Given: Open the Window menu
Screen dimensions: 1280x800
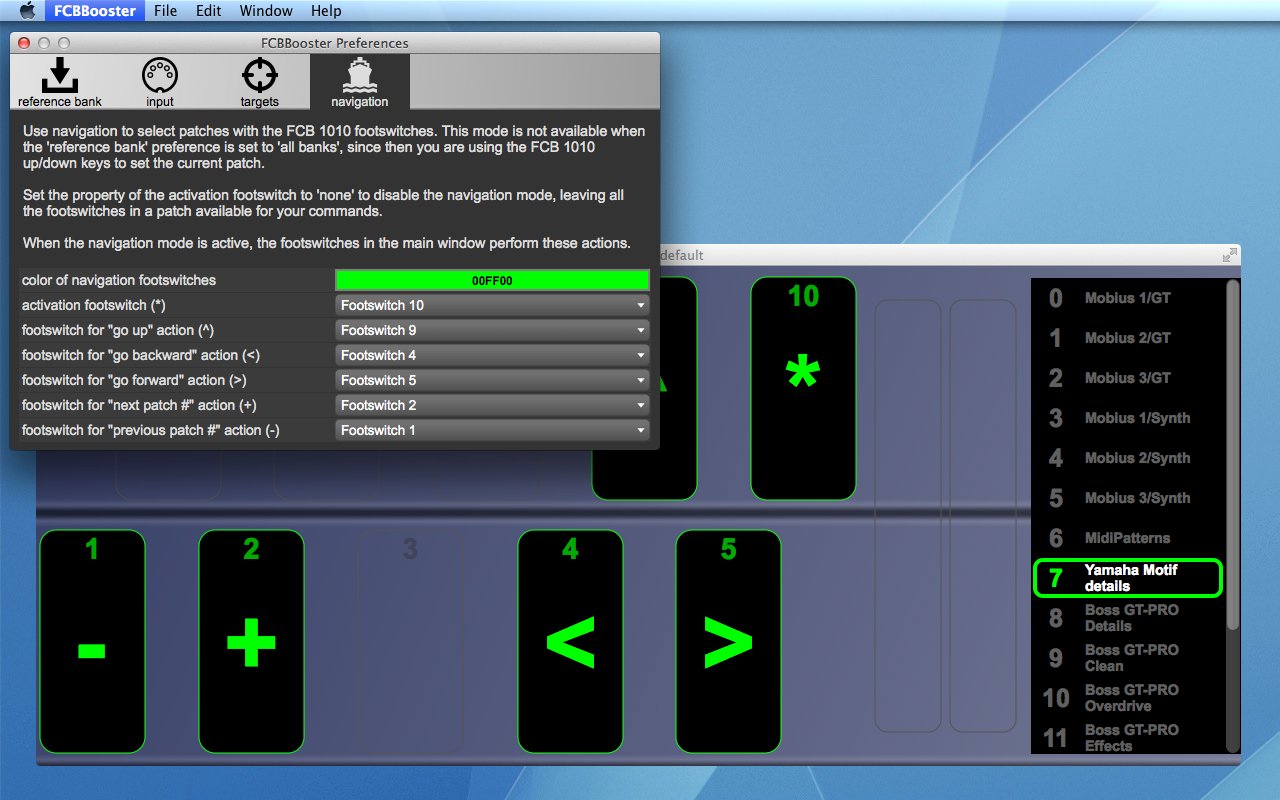Looking at the screenshot, I should coord(266,11).
